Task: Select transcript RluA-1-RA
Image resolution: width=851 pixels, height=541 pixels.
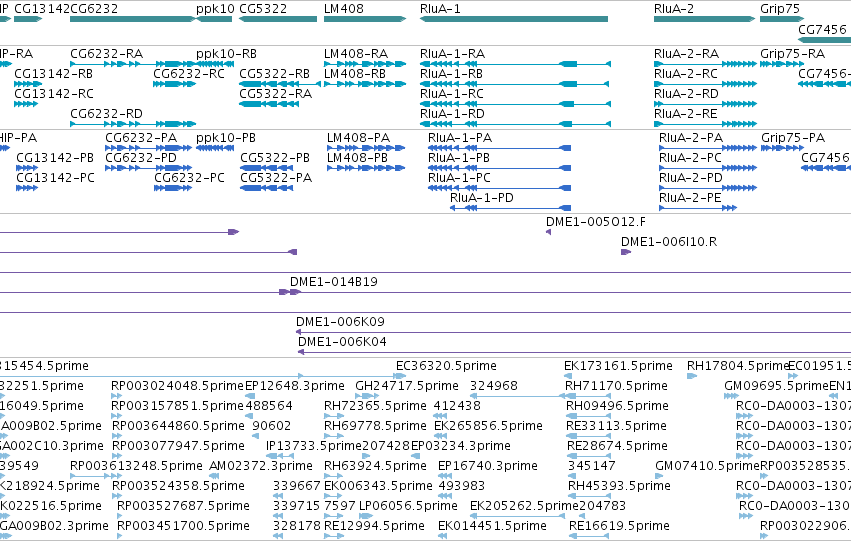Action: coord(516,64)
